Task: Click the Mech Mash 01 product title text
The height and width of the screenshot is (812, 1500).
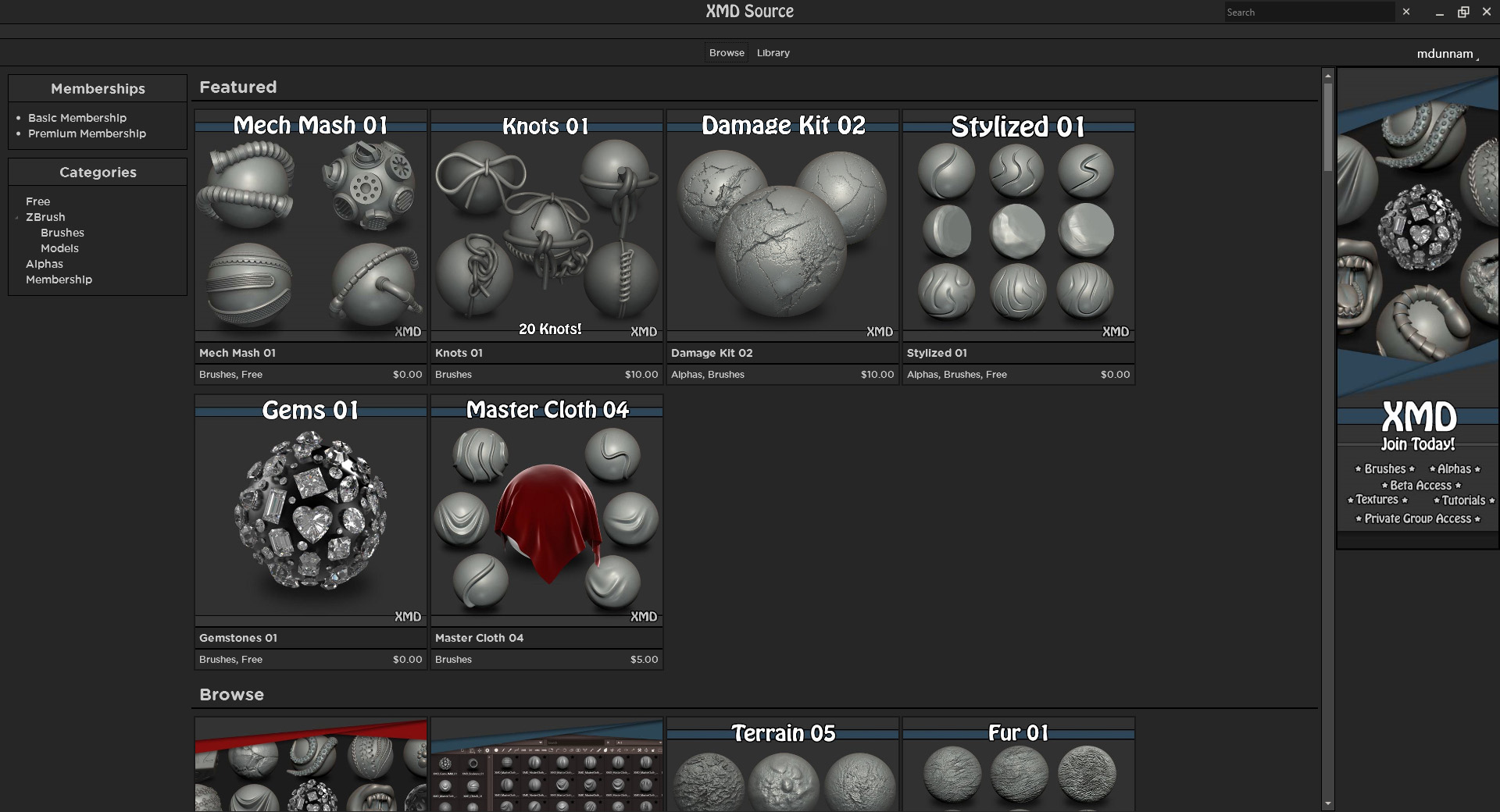Action: [x=237, y=353]
